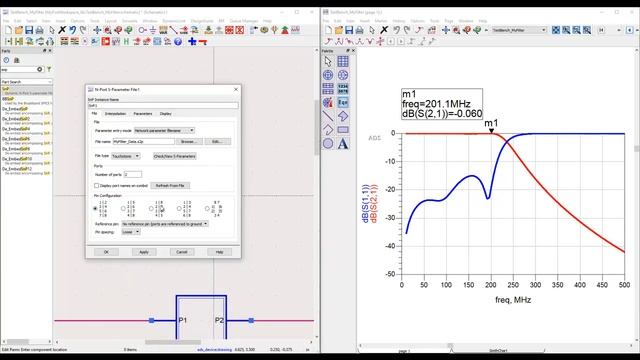
Task: Select the third pin configuration radio button
Action: coord(151,209)
